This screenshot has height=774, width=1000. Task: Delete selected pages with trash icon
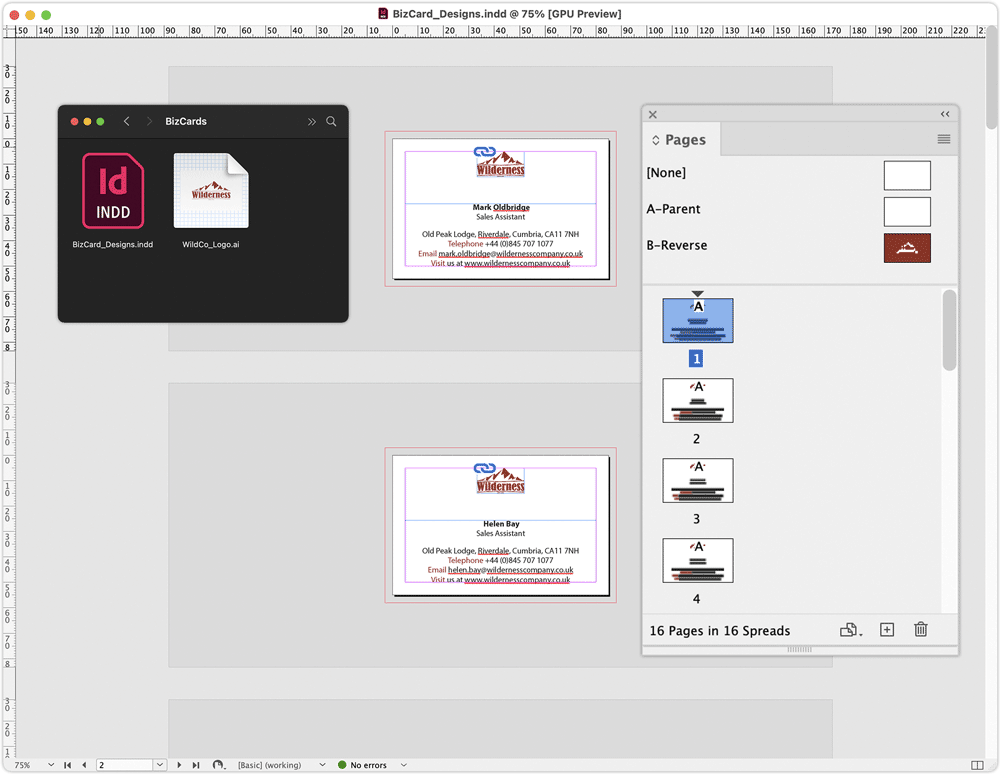pyautogui.click(x=920, y=629)
